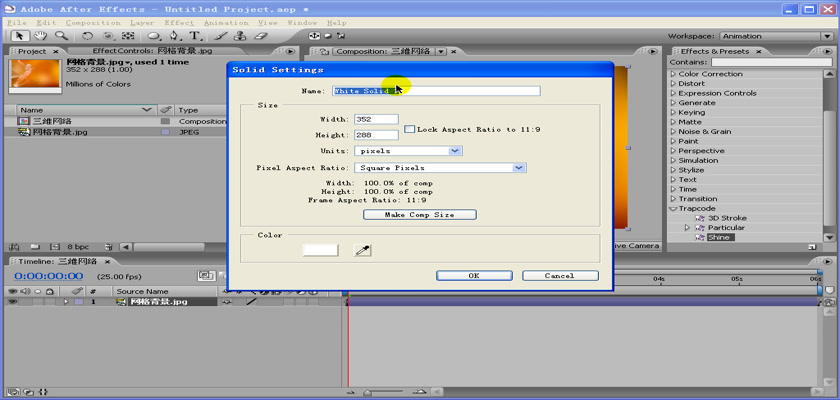This screenshot has height=400, width=840.
Task: Click the binoculars Find icon in Project panel
Action: (14, 247)
